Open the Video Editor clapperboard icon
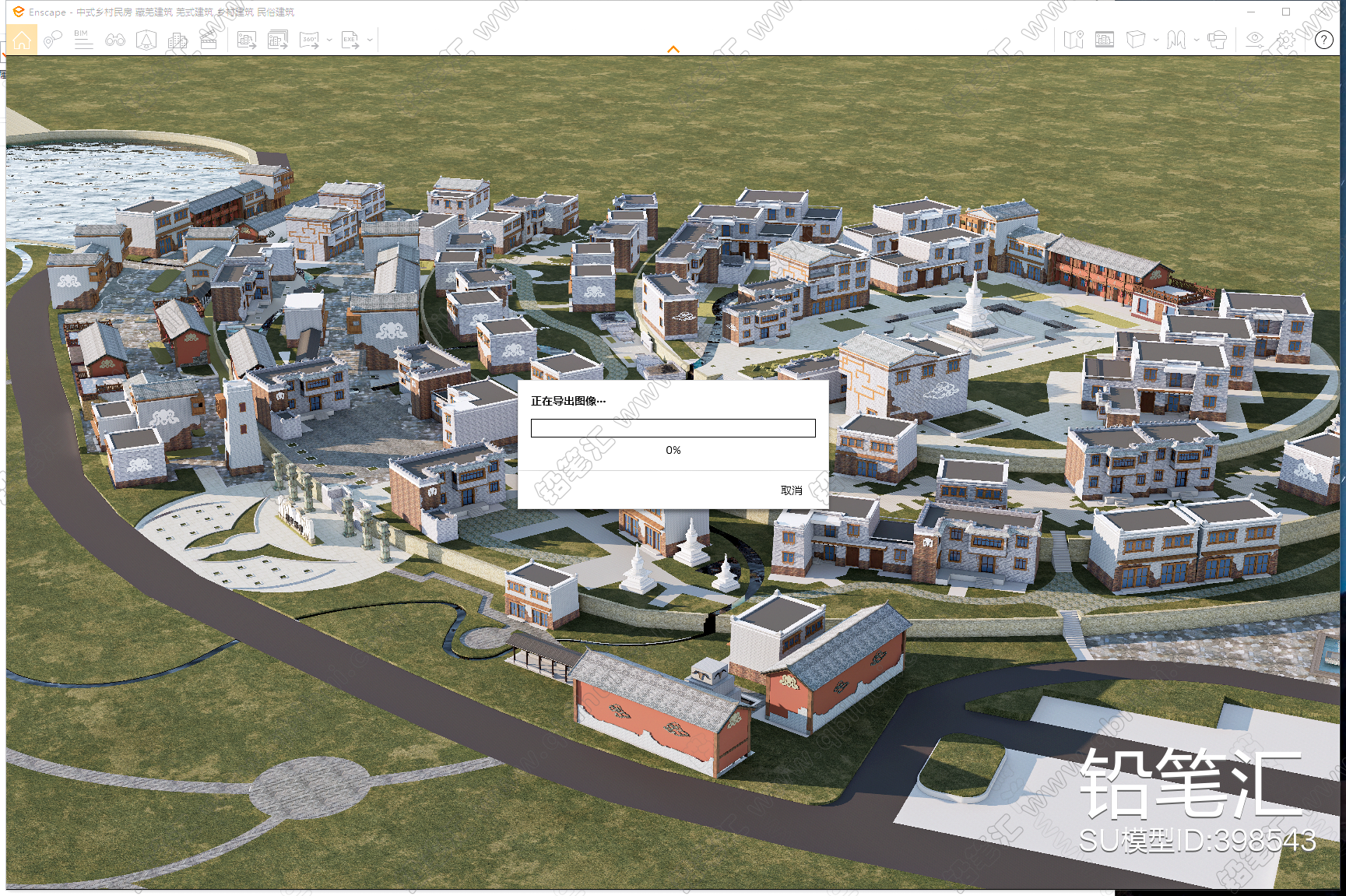The height and width of the screenshot is (896, 1346). [209, 40]
